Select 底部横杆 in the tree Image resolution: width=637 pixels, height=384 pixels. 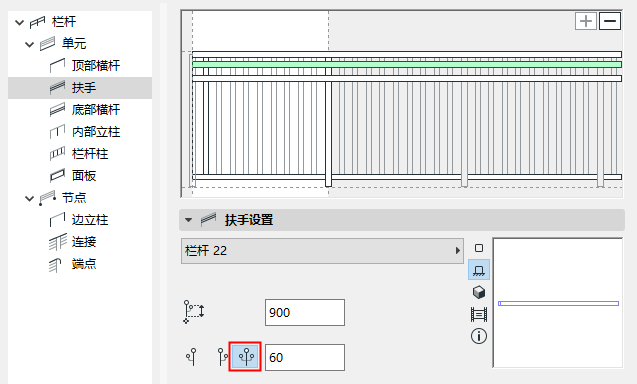[96, 110]
